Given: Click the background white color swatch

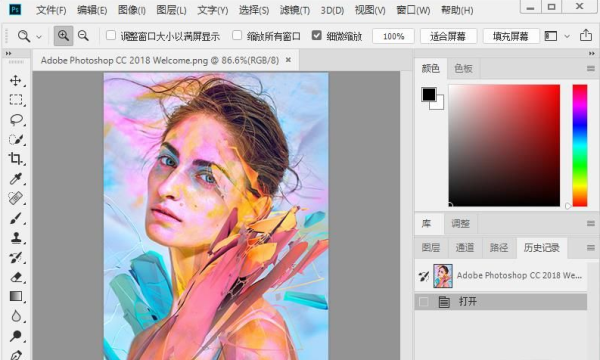Looking at the screenshot, I should 439,104.
